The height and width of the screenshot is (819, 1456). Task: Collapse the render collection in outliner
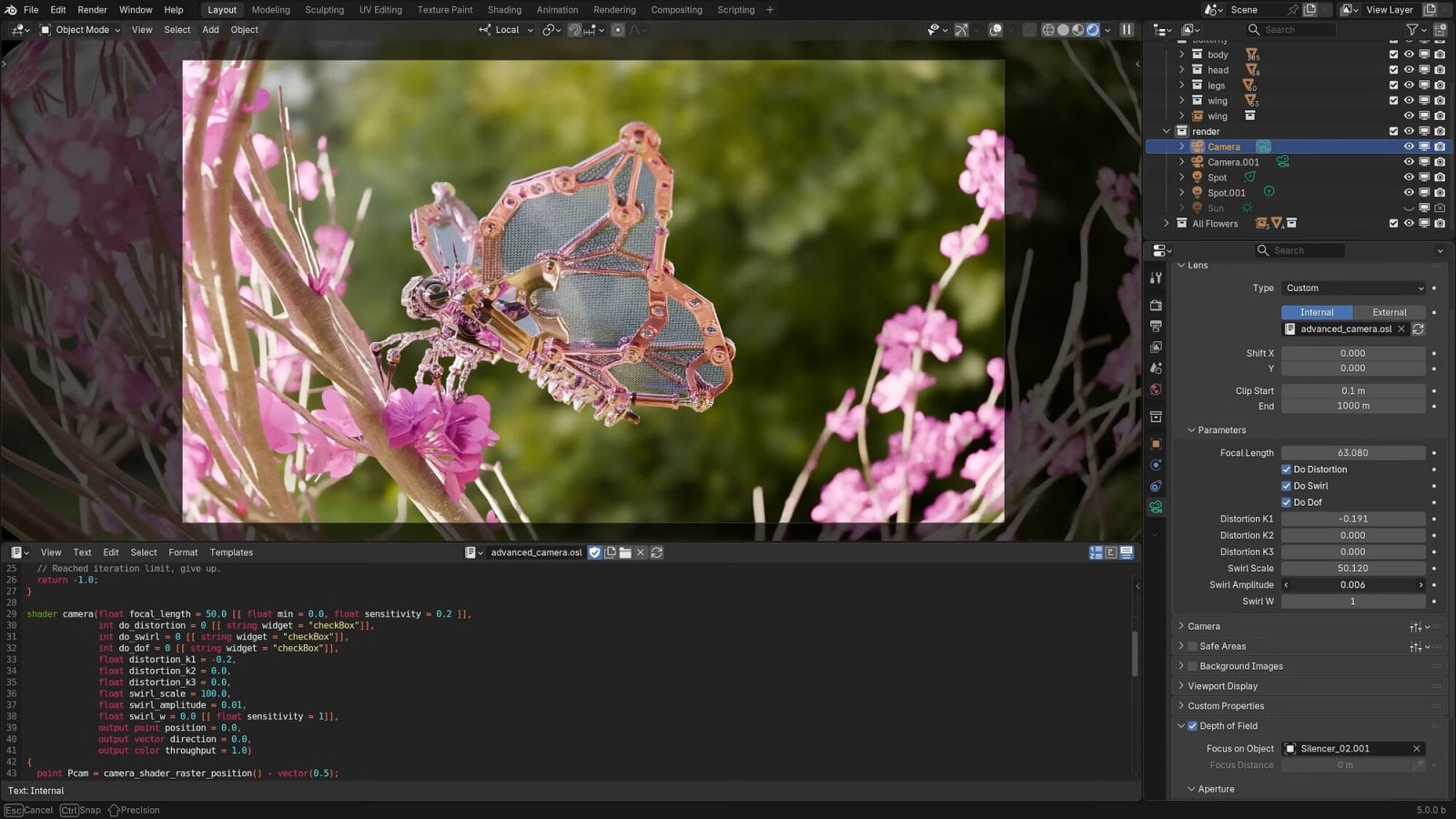(x=1167, y=132)
